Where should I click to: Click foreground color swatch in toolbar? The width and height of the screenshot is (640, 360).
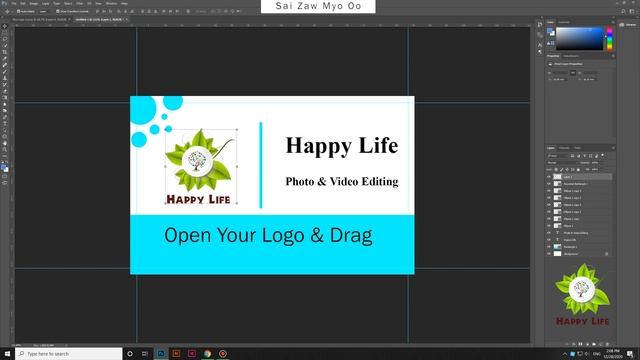(3, 166)
